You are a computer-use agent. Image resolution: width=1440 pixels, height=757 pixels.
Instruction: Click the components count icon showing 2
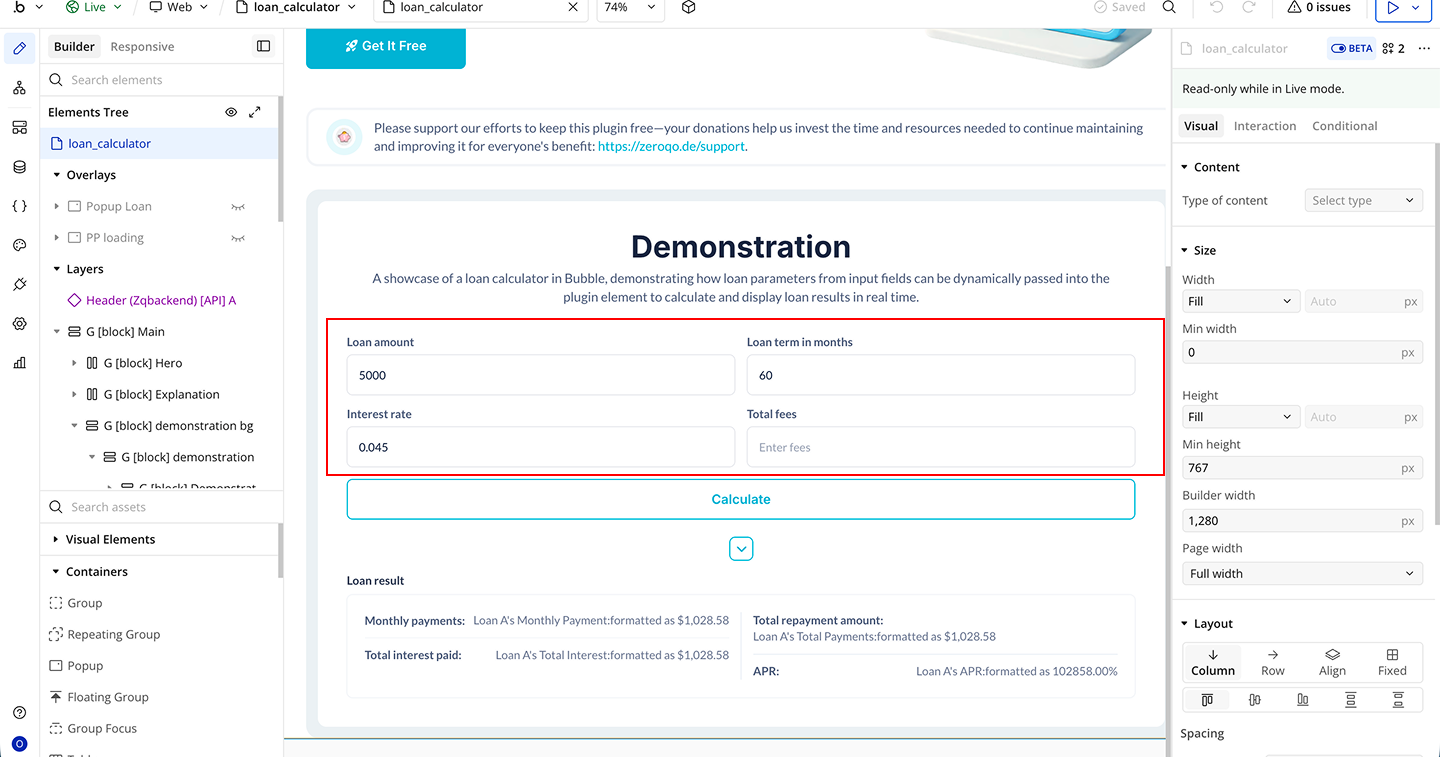(1393, 48)
